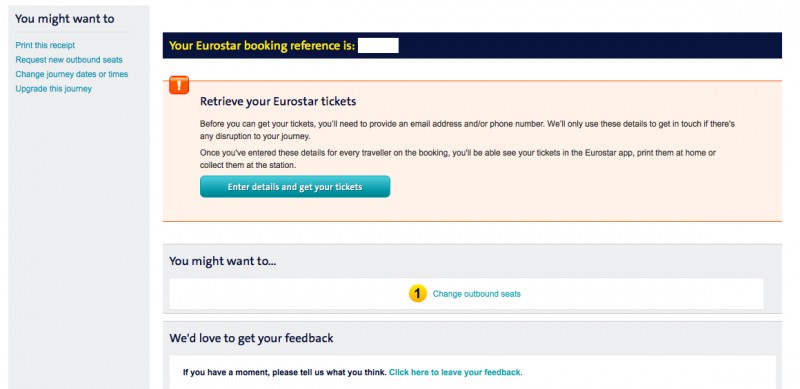The height and width of the screenshot is (389, 800).
Task: Click the empty navy banner area
Action: [x=587, y=45]
